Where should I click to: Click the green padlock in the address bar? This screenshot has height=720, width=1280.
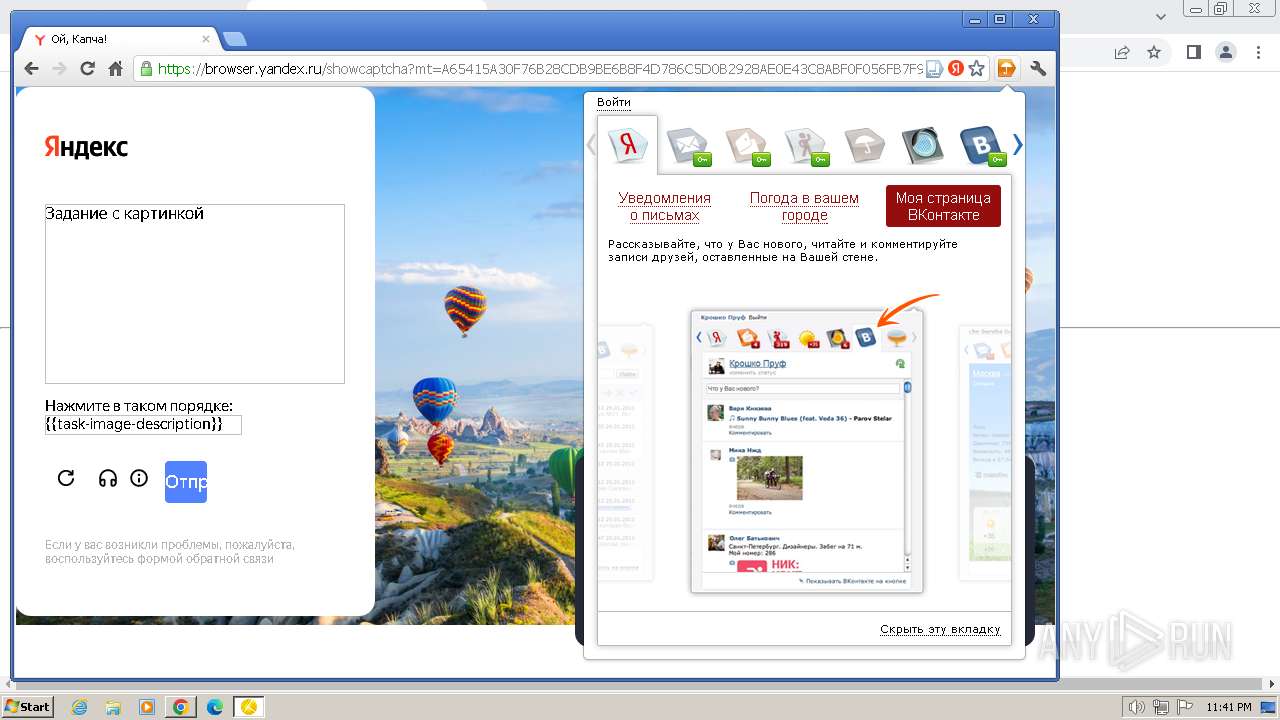pyautogui.click(x=146, y=69)
